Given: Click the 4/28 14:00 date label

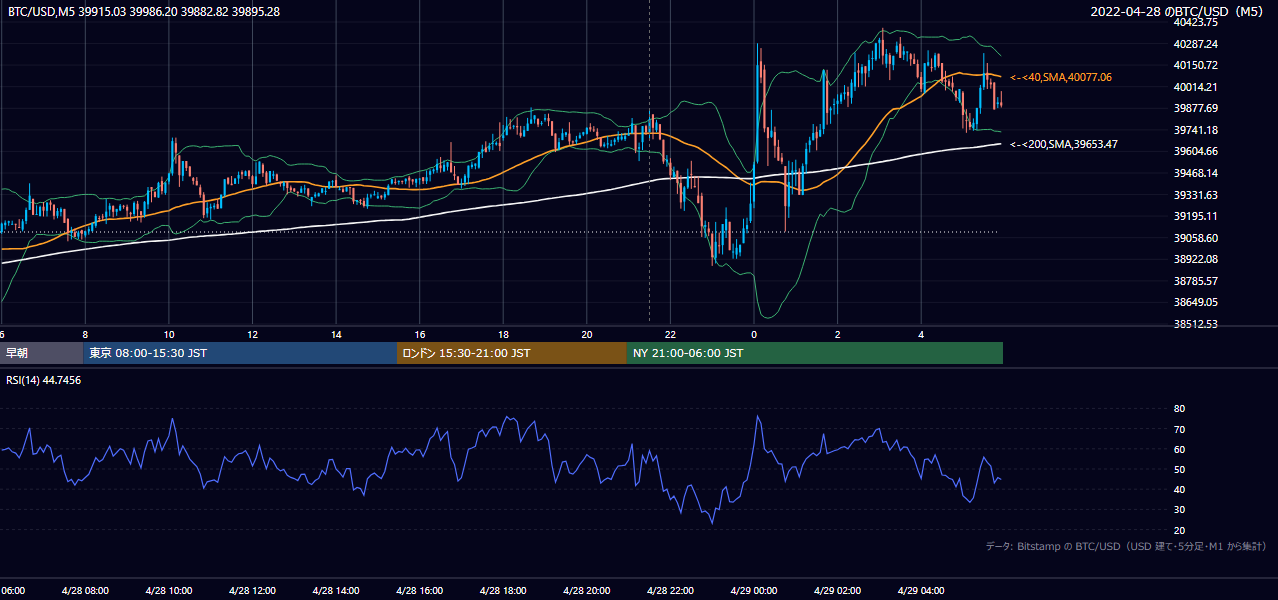Looking at the screenshot, I should coord(336,591).
